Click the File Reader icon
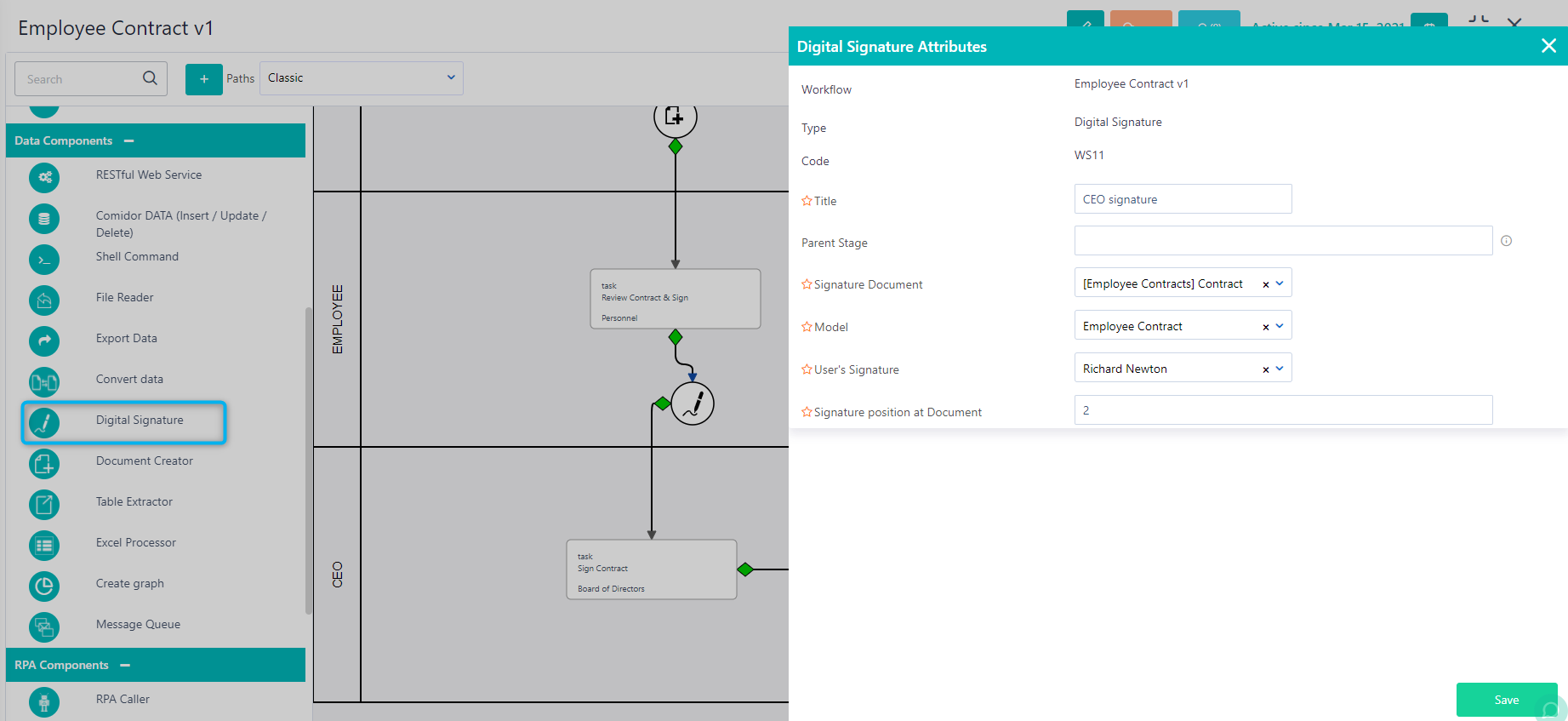Screen dimensions: 1568x721 point(44,300)
